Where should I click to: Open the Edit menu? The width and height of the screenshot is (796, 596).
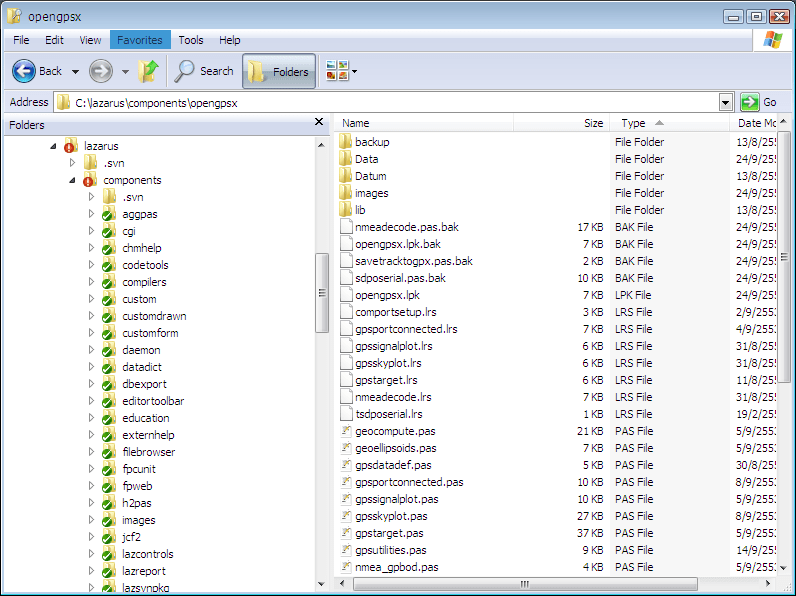tap(54, 40)
